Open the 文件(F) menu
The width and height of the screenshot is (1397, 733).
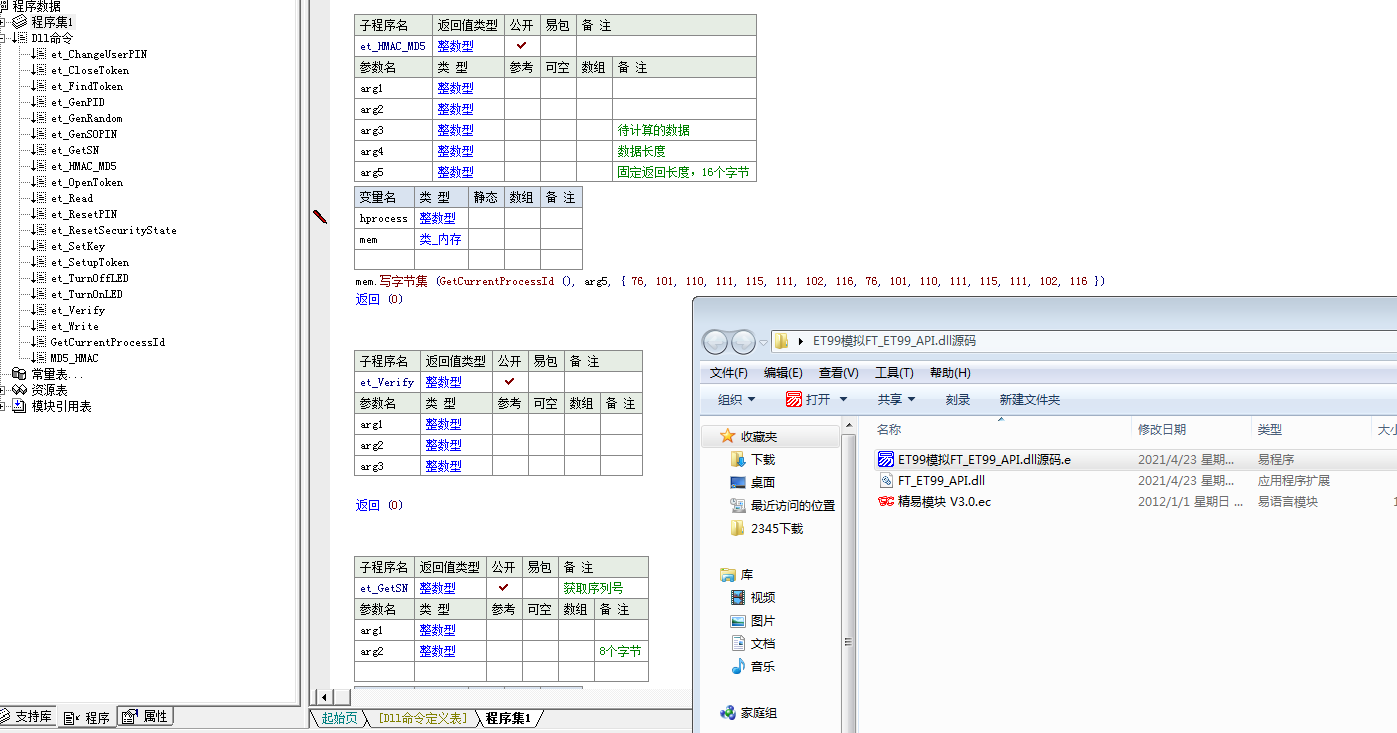click(728, 373)
